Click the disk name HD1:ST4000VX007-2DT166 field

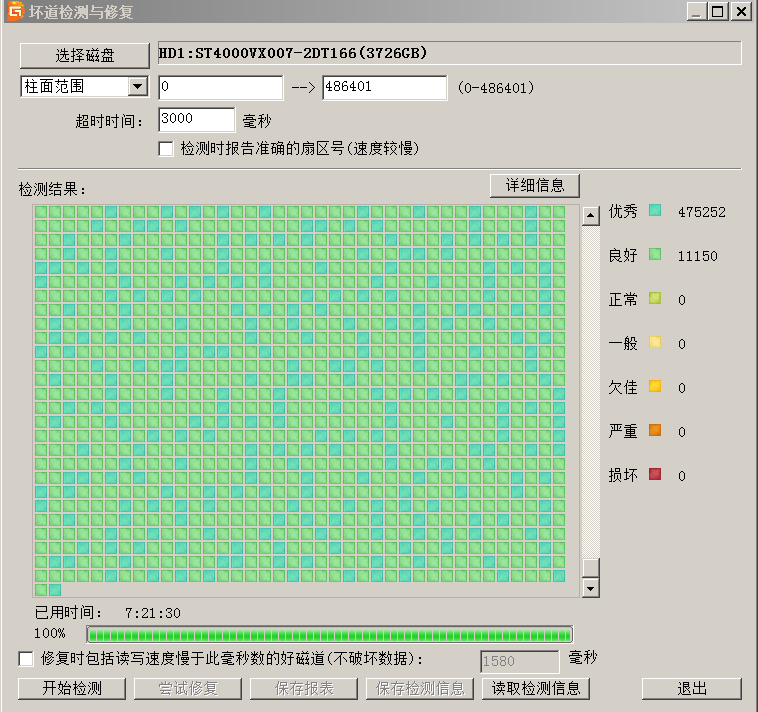450,53
